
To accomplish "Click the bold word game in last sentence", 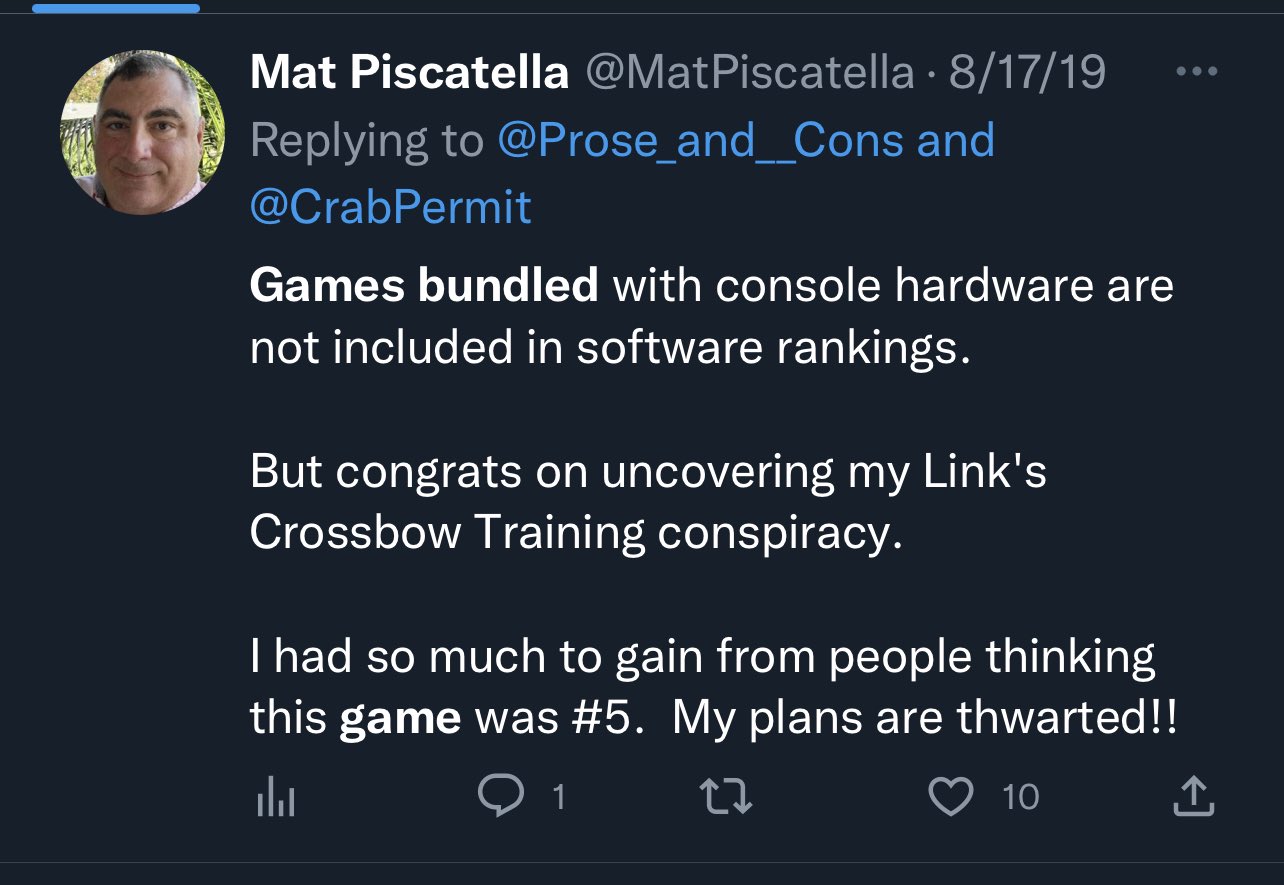I will (x=400, y=719).
